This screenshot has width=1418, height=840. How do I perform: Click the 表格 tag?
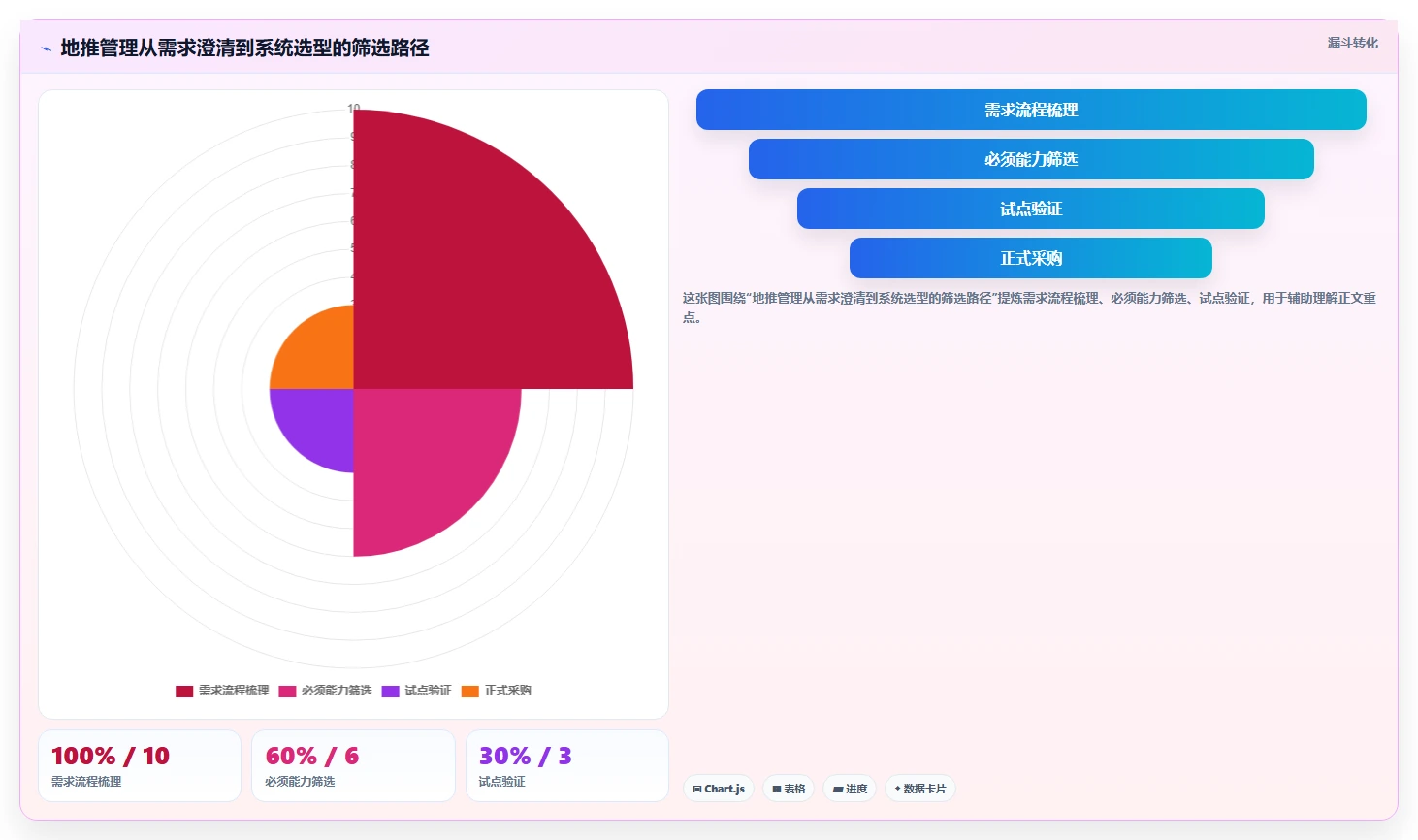pyautogui.click(x=789, y=789)
